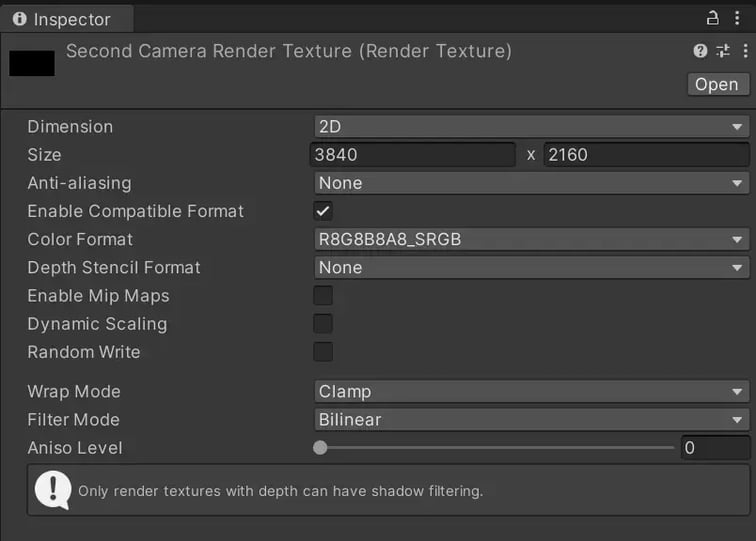The height and width of the screenshot is (541, 756).
Task: Enable the Dynamic Scaling checkbox
Action: coord(323,324)
